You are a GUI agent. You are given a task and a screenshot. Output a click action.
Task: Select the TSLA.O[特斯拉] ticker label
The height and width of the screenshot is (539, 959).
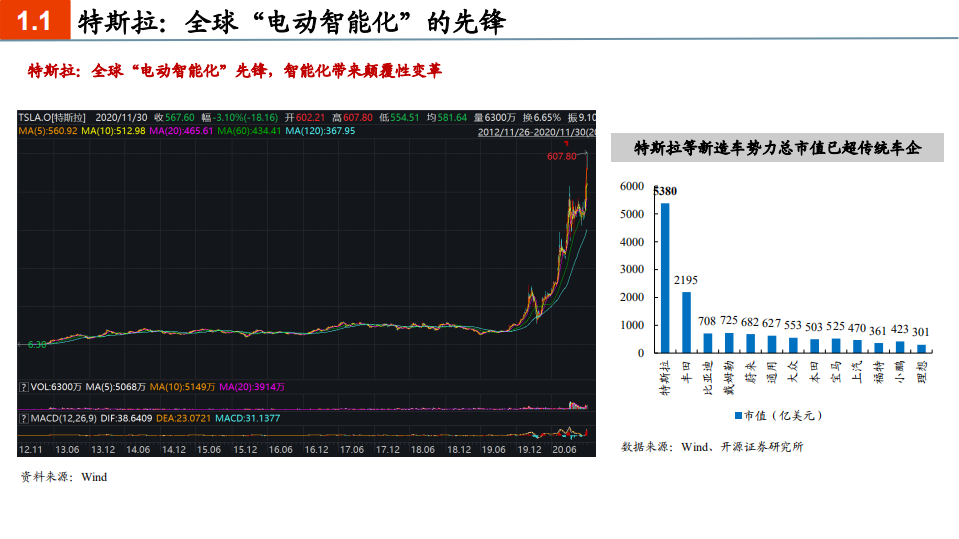point(52,117)
